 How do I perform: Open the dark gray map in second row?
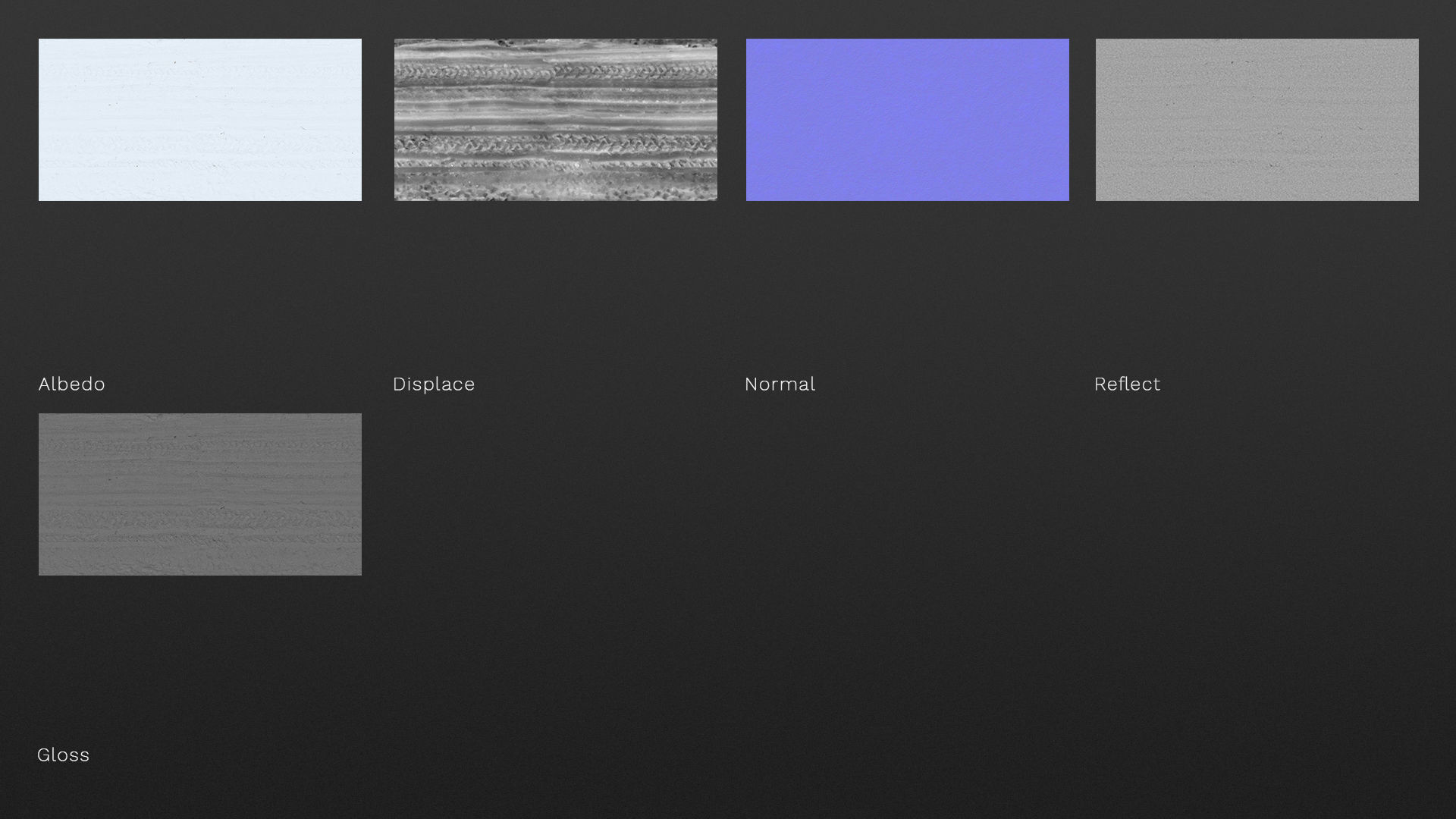click(199, 494)
